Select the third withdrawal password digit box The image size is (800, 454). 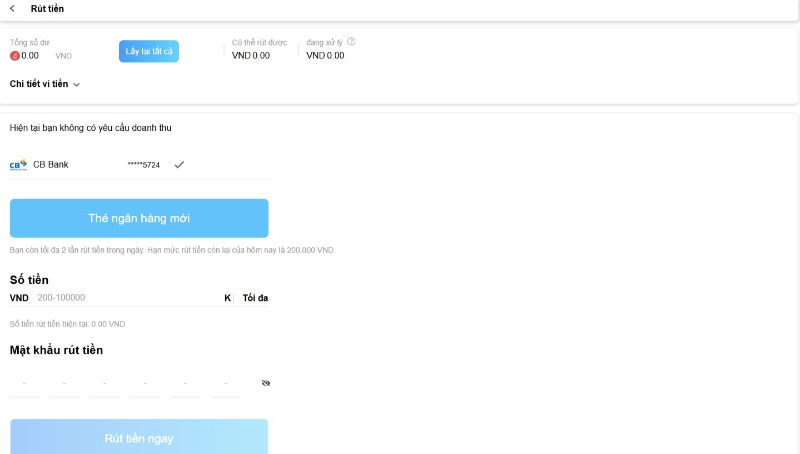pyautogui.click(x=105, y=384)
